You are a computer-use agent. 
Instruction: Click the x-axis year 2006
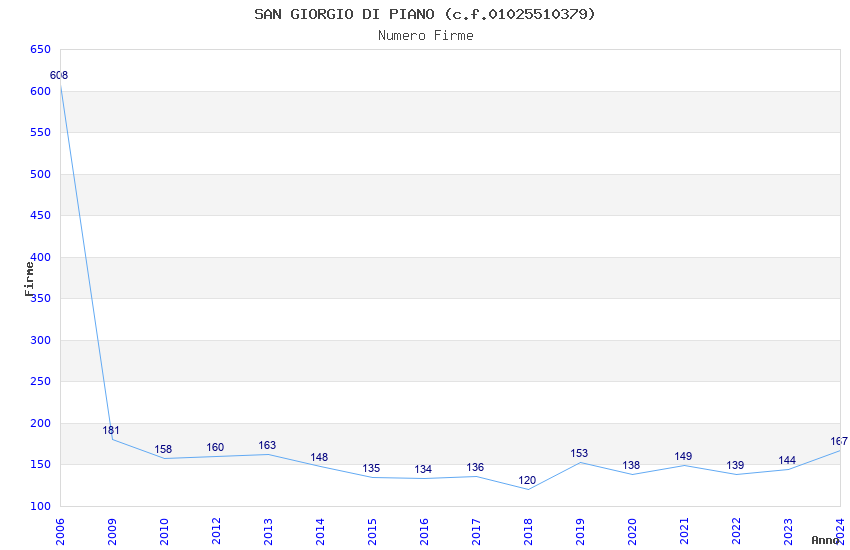(x=60, y=532)
